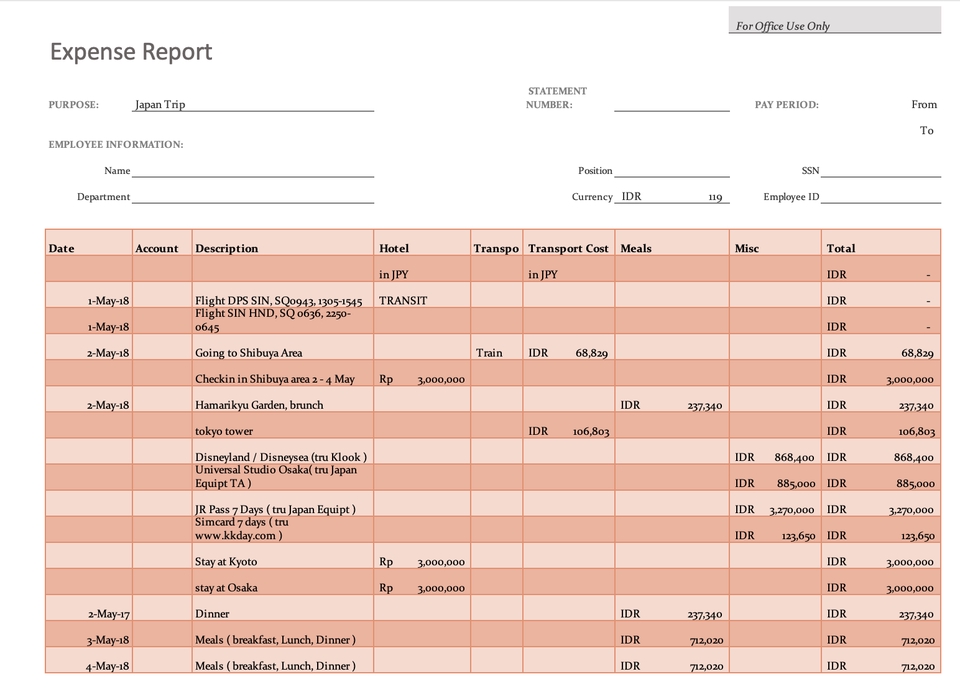This screenshot has height=692, width=960.
Task: Click hotel amount in Stay at Kyoto row
Action: pos(422,555)
